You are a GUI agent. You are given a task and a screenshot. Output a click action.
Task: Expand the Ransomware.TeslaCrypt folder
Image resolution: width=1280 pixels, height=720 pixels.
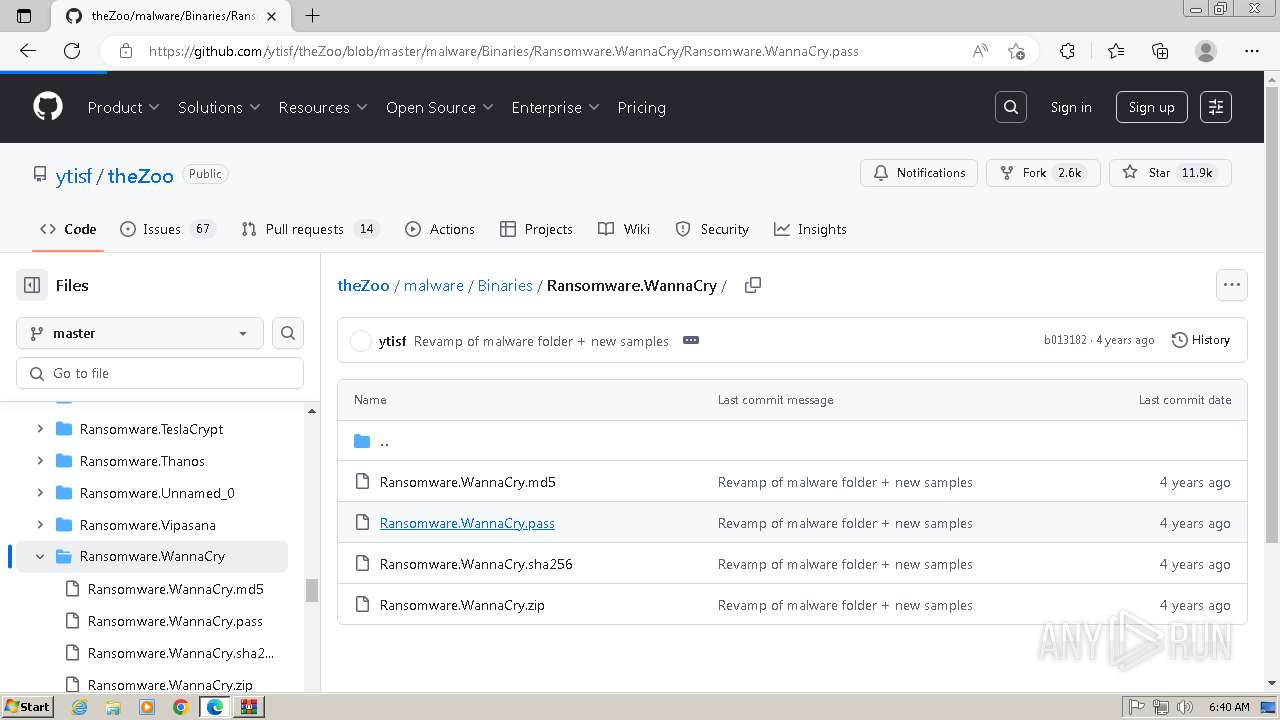[x=40, y=429]
